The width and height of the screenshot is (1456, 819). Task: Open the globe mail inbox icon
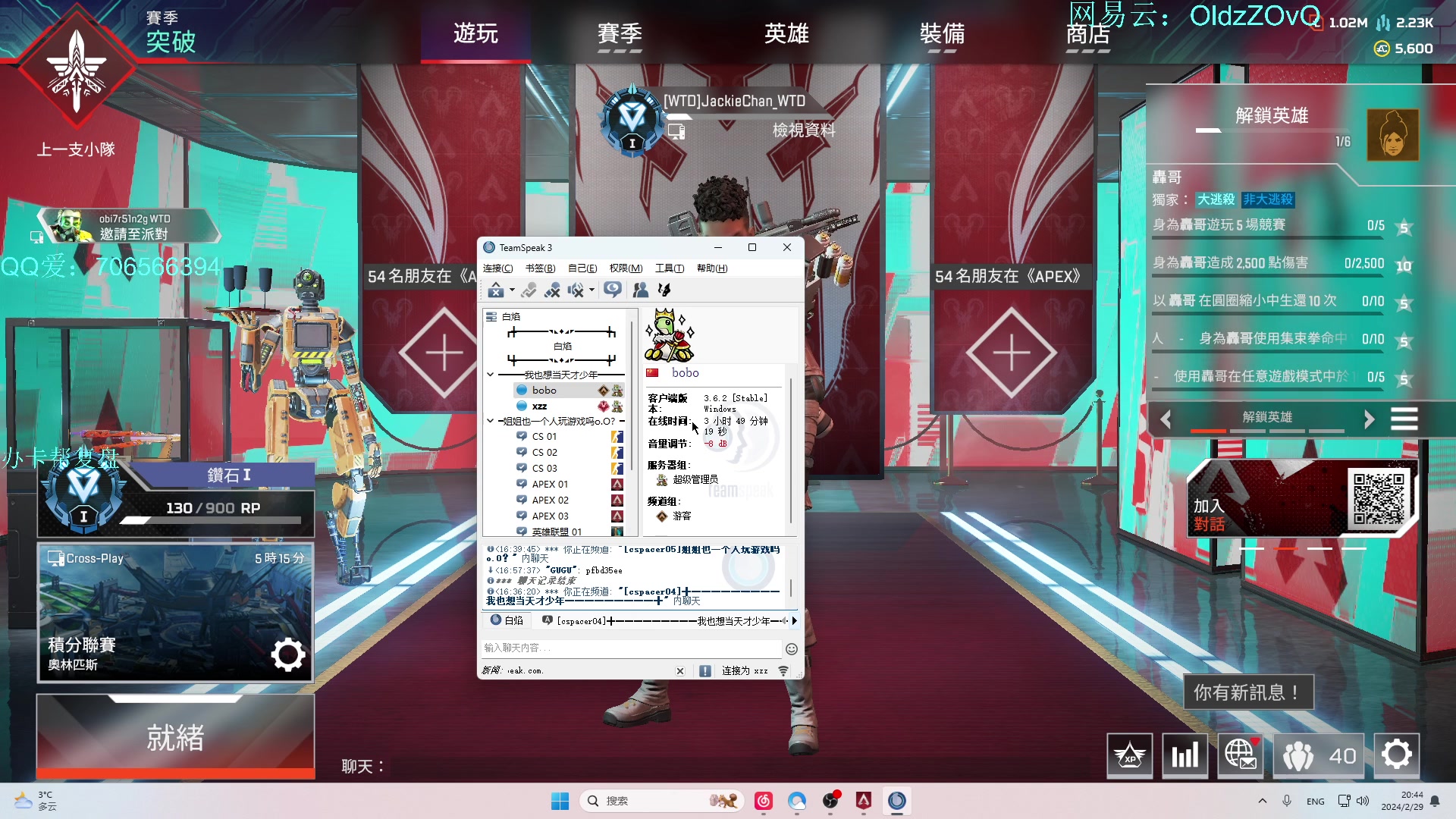click(x=1241, y=755)
